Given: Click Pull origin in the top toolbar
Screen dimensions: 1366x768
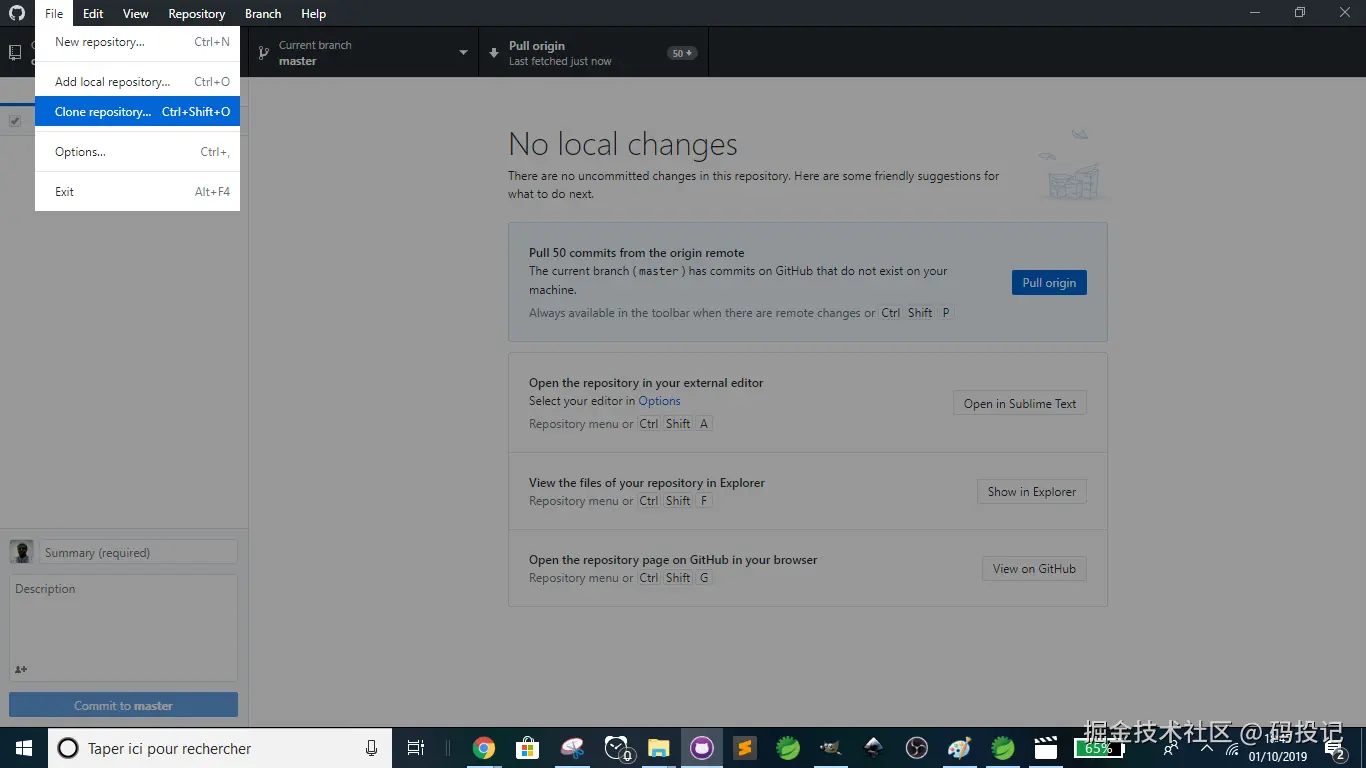Looking at the screenshot, I should click(594, 53).
